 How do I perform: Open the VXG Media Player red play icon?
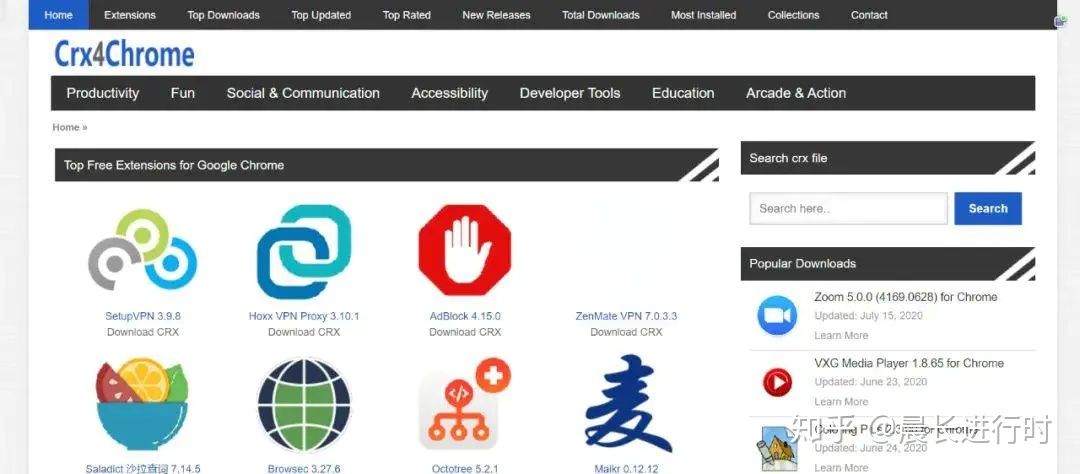pyautogui.click(x=777, y=382)
